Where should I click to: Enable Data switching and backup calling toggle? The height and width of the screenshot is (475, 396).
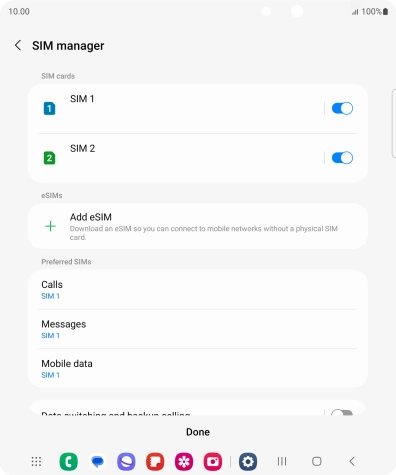[x=342, y=413]
